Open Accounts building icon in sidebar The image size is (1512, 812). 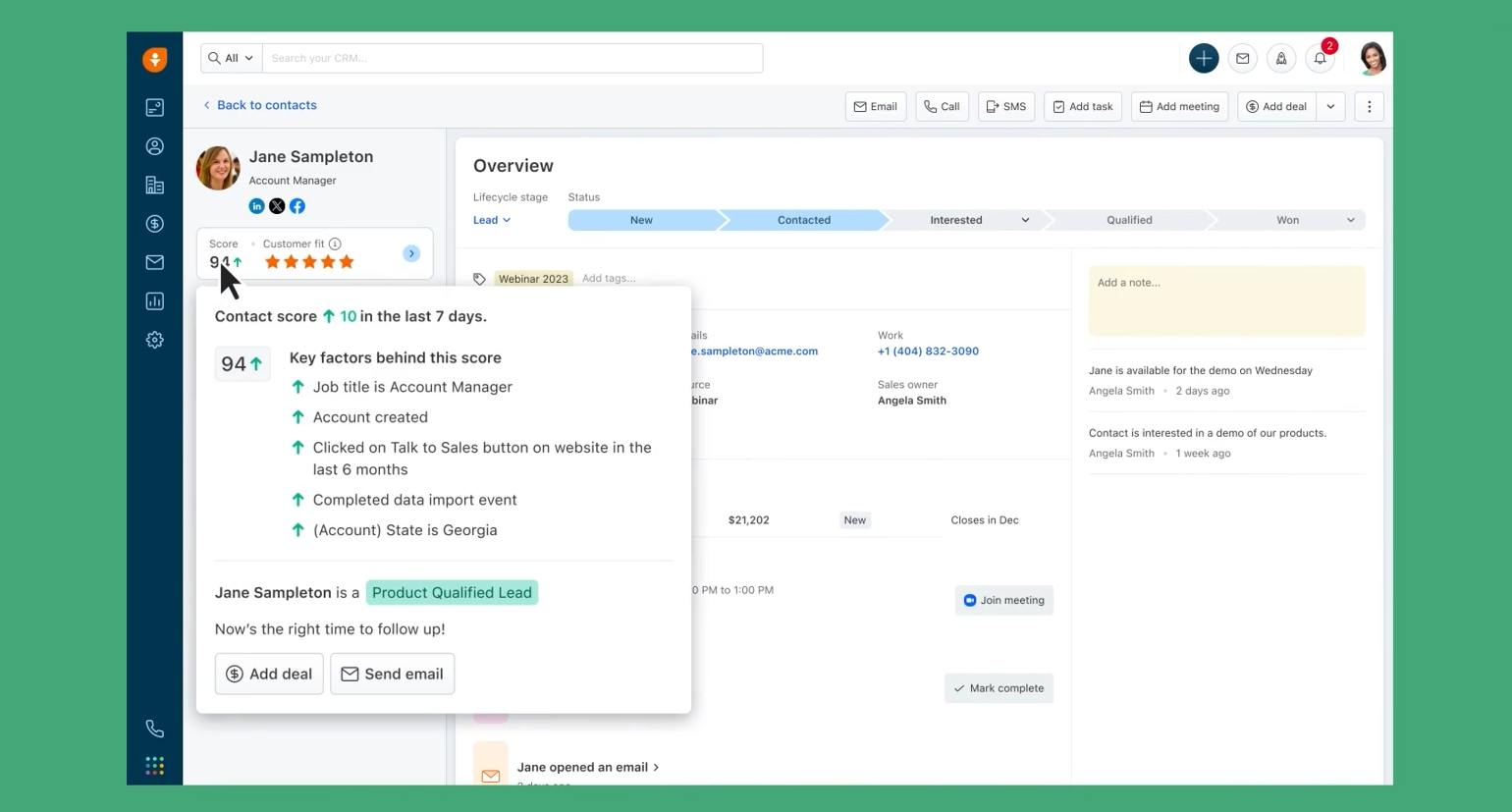pyautogui.click(x=154, y=185)
